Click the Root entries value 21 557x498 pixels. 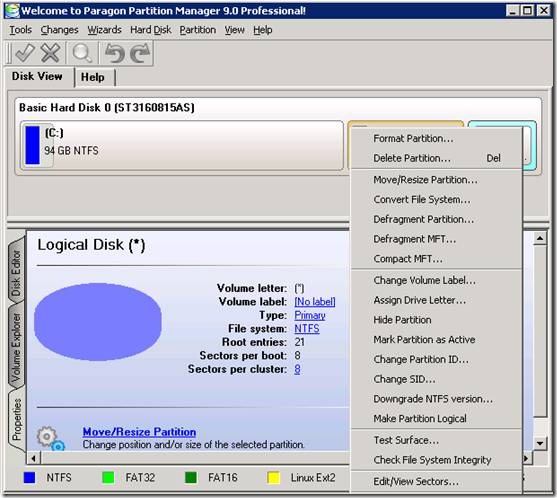pyautogui.click(x=299, y=342)
